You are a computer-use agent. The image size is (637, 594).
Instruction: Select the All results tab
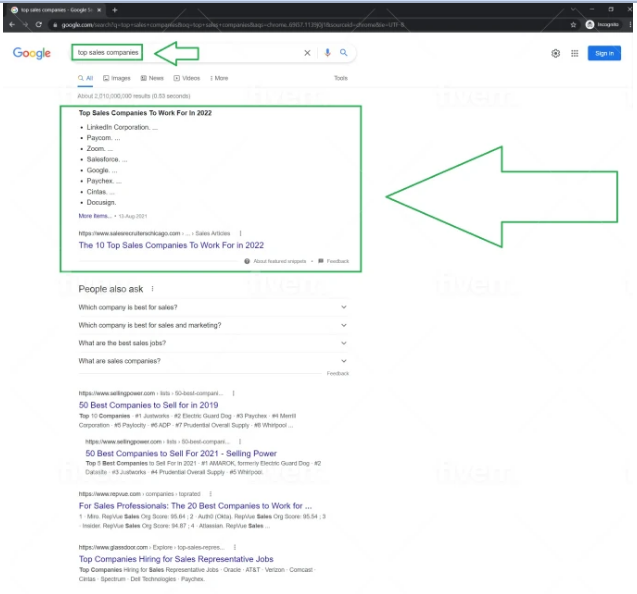[x=85, y=78]
